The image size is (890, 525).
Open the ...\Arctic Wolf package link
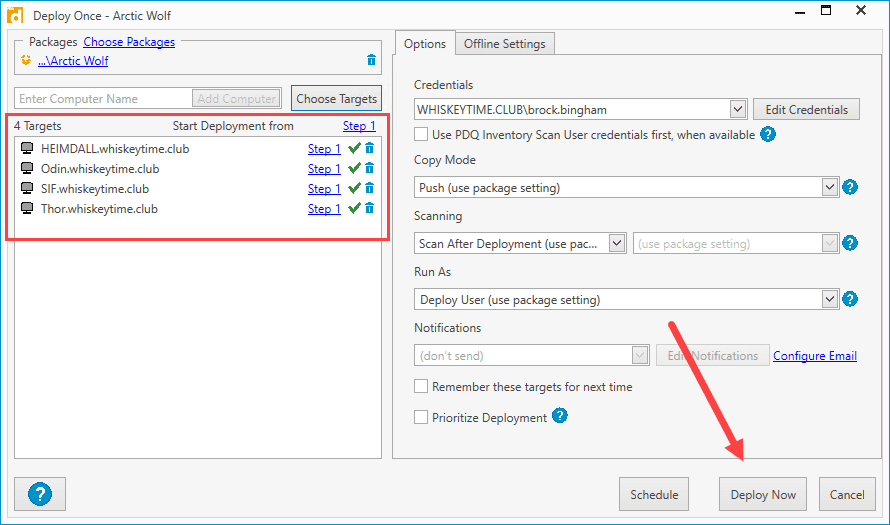click(x=73, y=61)
